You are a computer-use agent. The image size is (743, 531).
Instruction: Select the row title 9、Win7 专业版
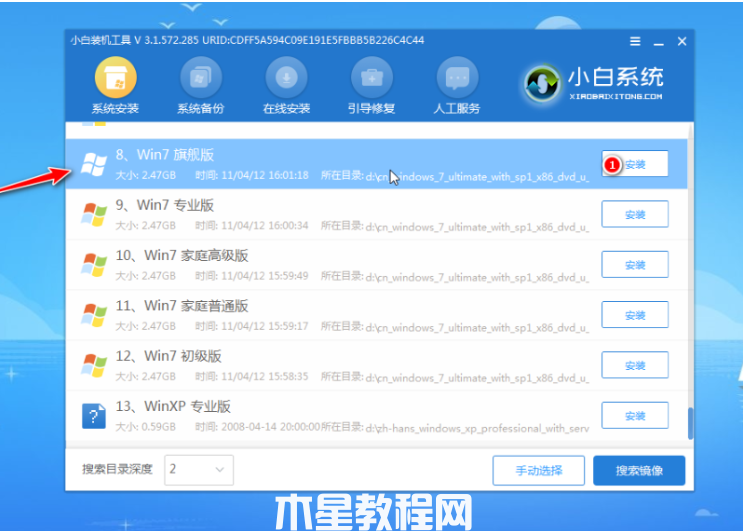pos(165,205)
